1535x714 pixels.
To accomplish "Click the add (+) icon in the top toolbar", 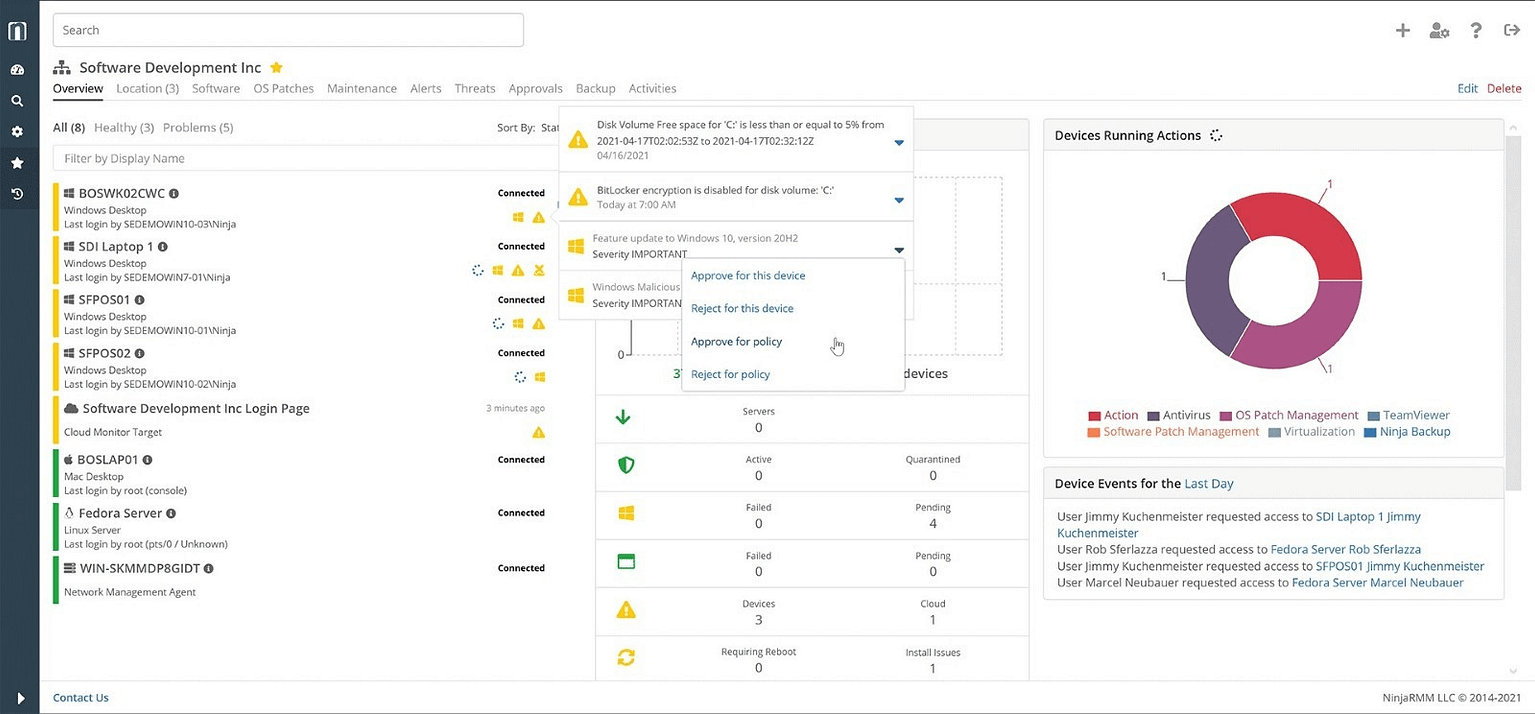I will (1402, 30).
